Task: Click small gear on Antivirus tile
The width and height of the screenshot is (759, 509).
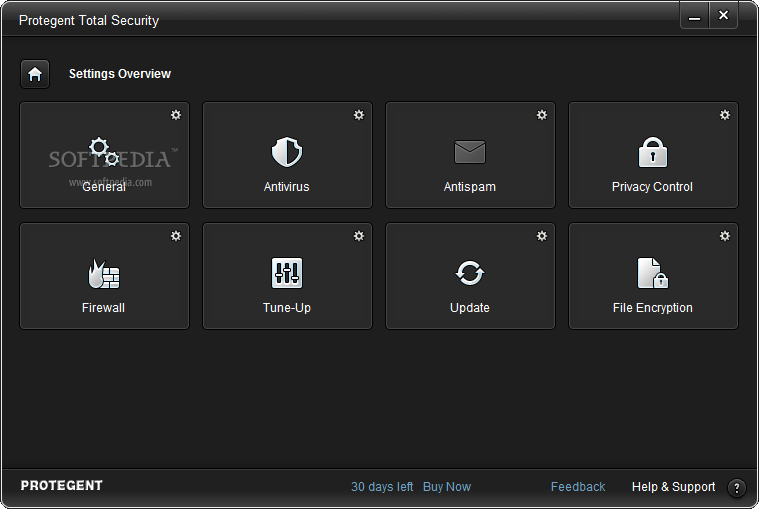Action: coord(359,115)
